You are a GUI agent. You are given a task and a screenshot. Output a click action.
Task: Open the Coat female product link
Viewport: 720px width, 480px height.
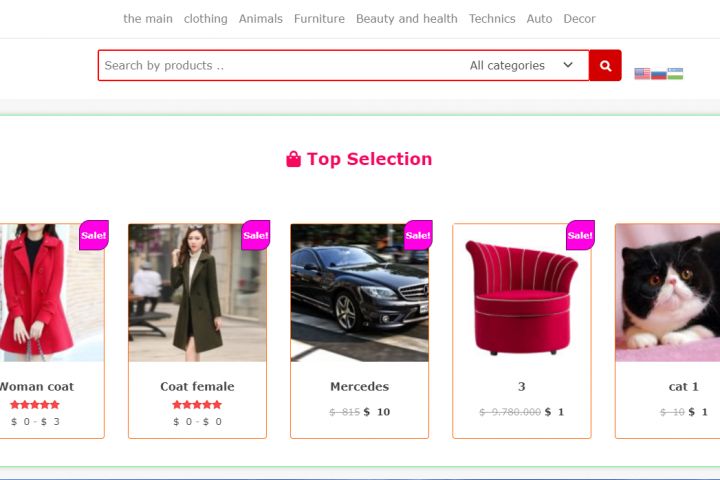pos(197,387)
